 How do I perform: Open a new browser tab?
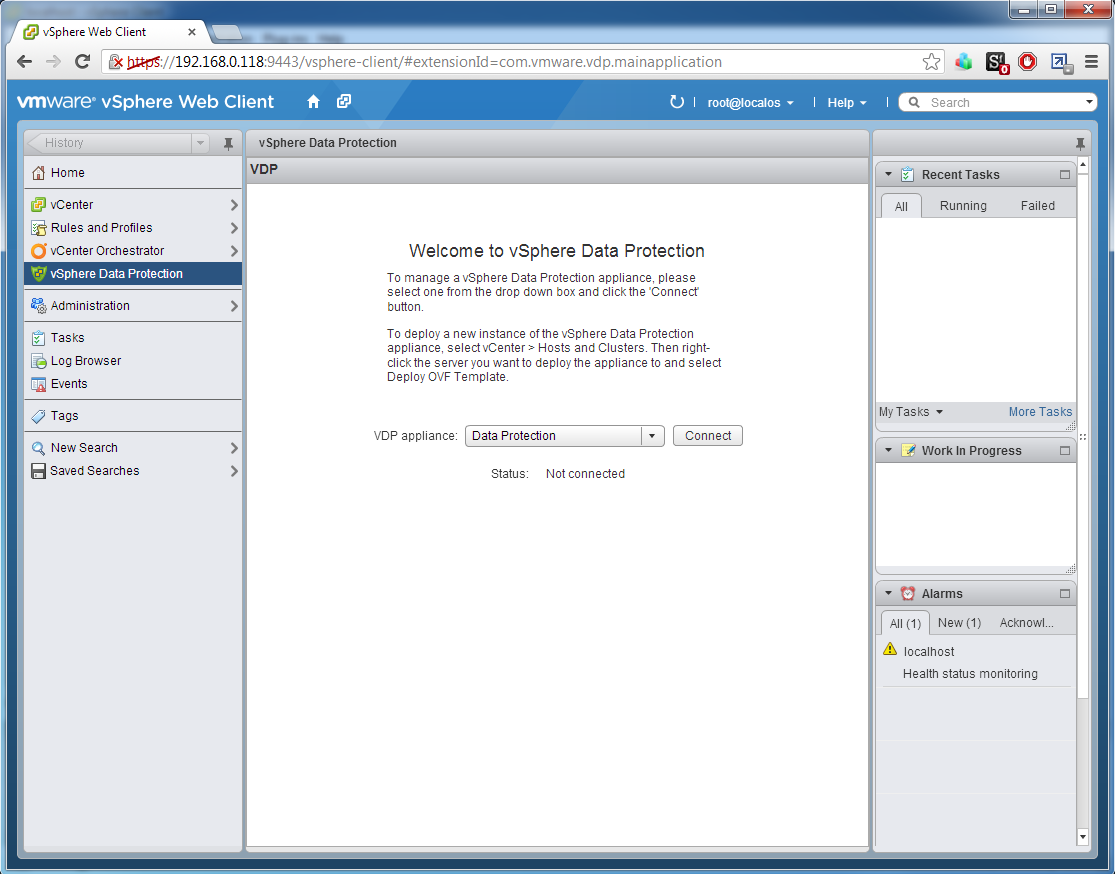click(227, 32)
